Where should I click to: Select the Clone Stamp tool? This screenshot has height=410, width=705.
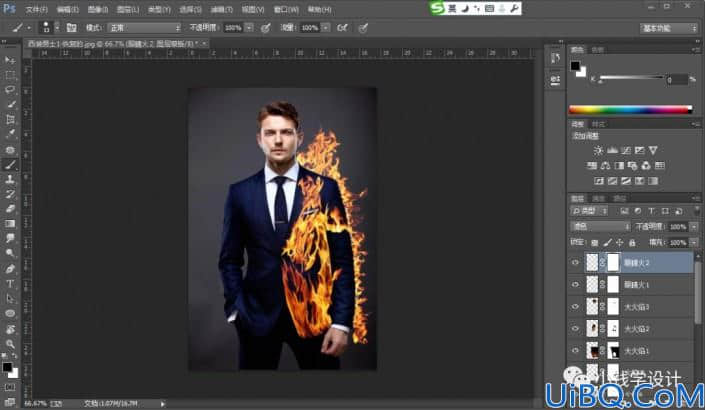pos(10,179)
